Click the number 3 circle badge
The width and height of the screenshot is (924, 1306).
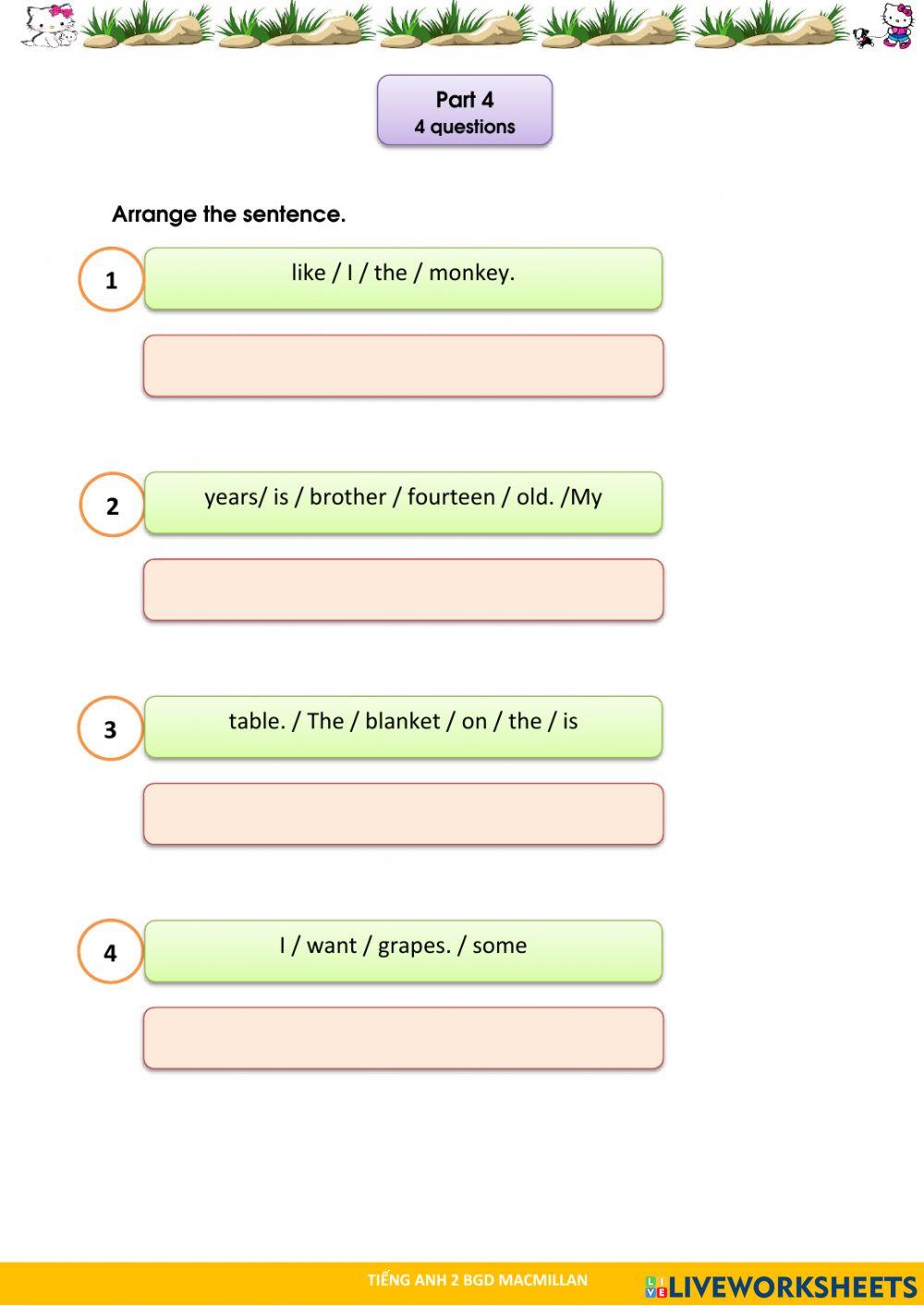click(x=110, y=729)
